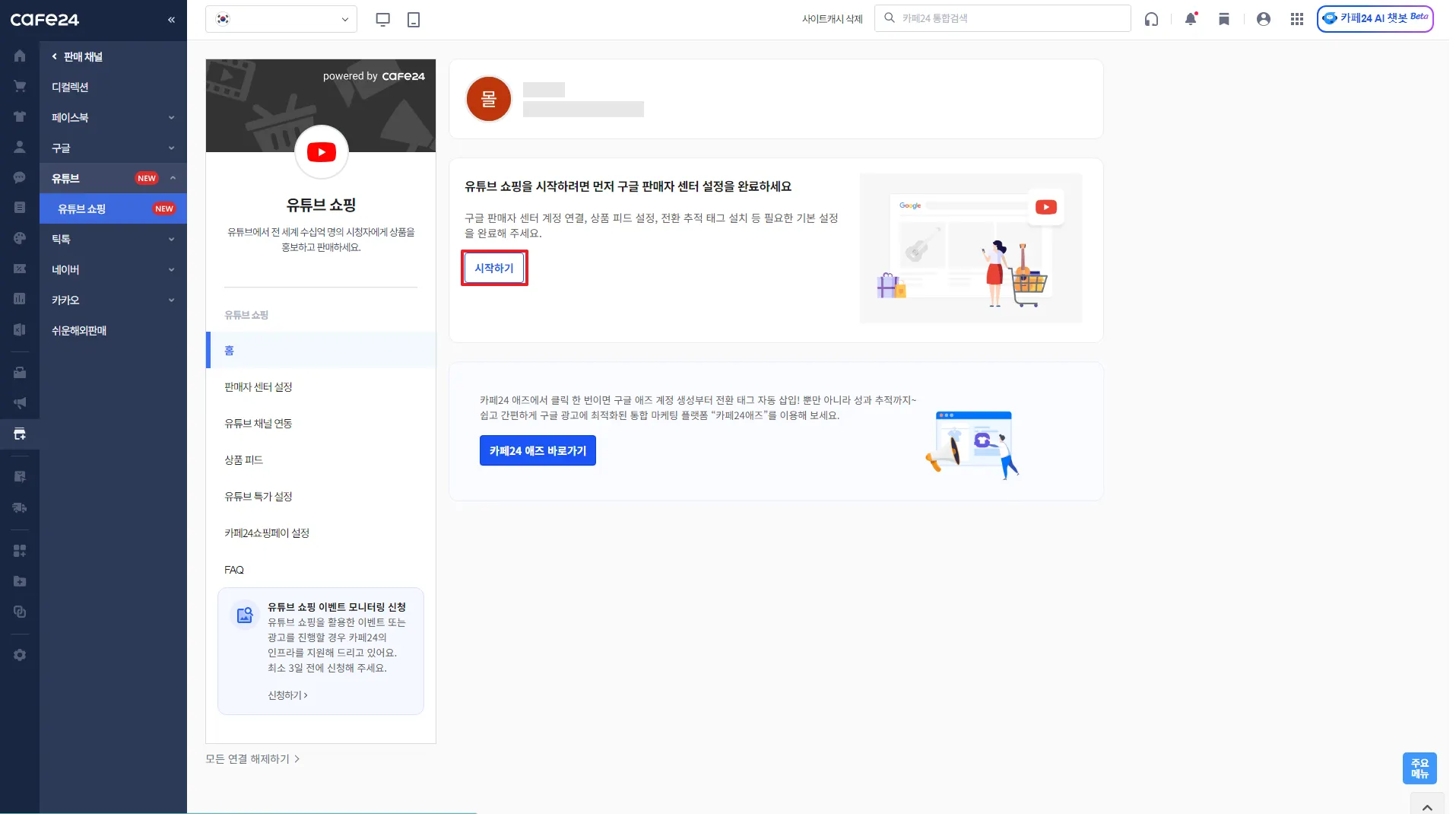
Task: Open the country flag language dropdown
Action: point(281,19)
